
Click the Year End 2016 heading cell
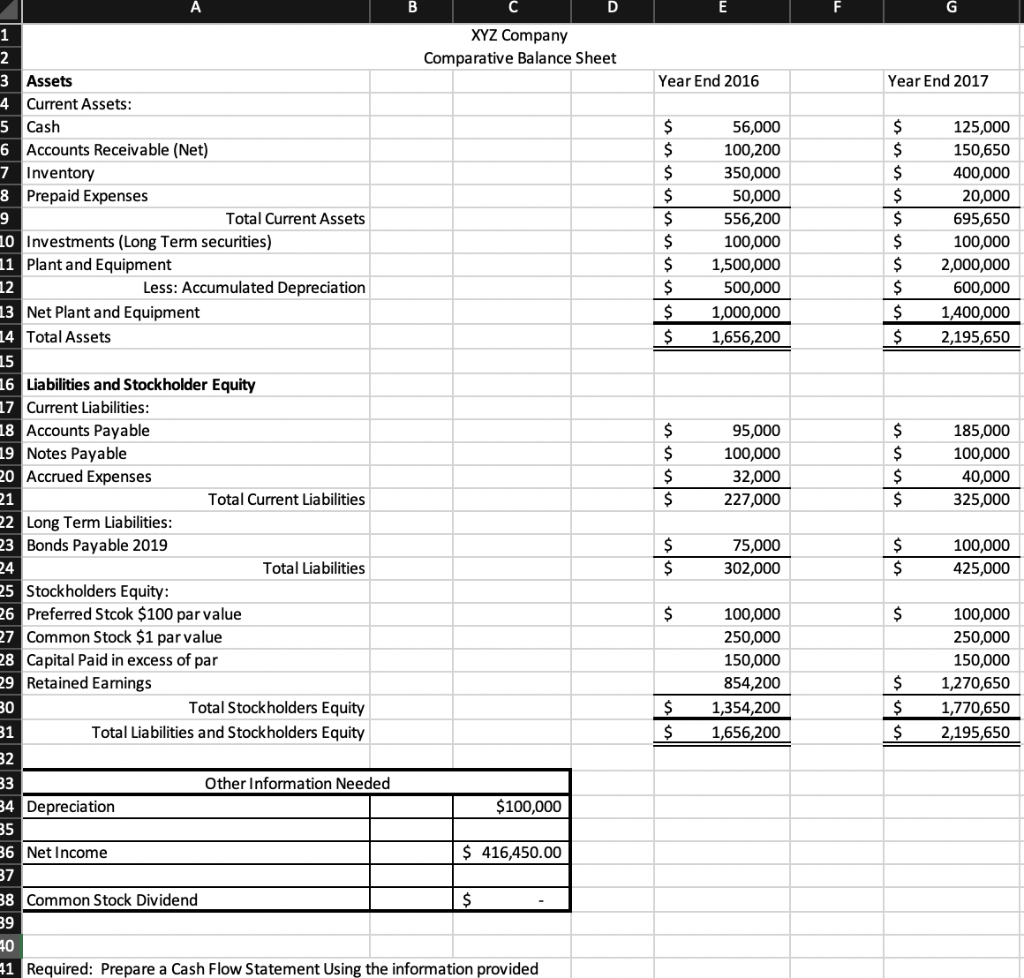tap(722, 81)
